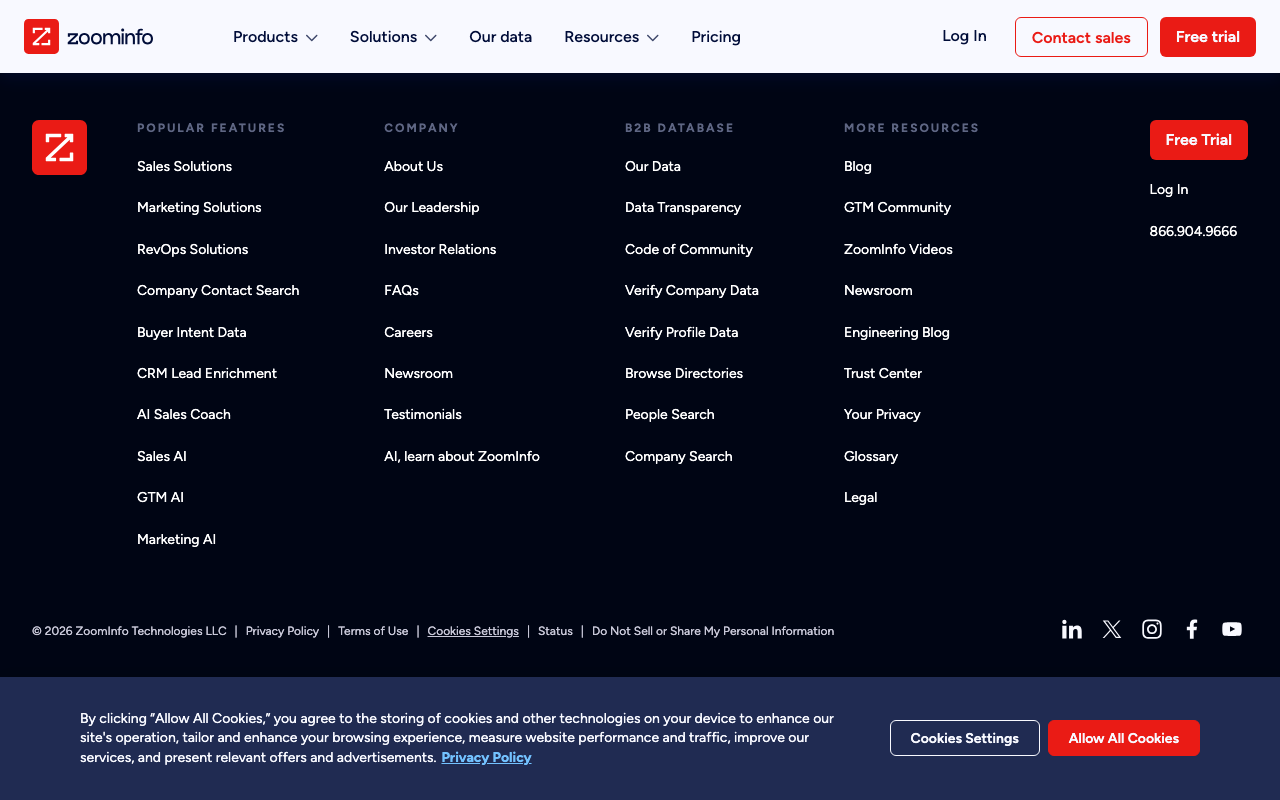Open About Us link
This screenshot has height=800, width=1280.
tap(413, 166)
